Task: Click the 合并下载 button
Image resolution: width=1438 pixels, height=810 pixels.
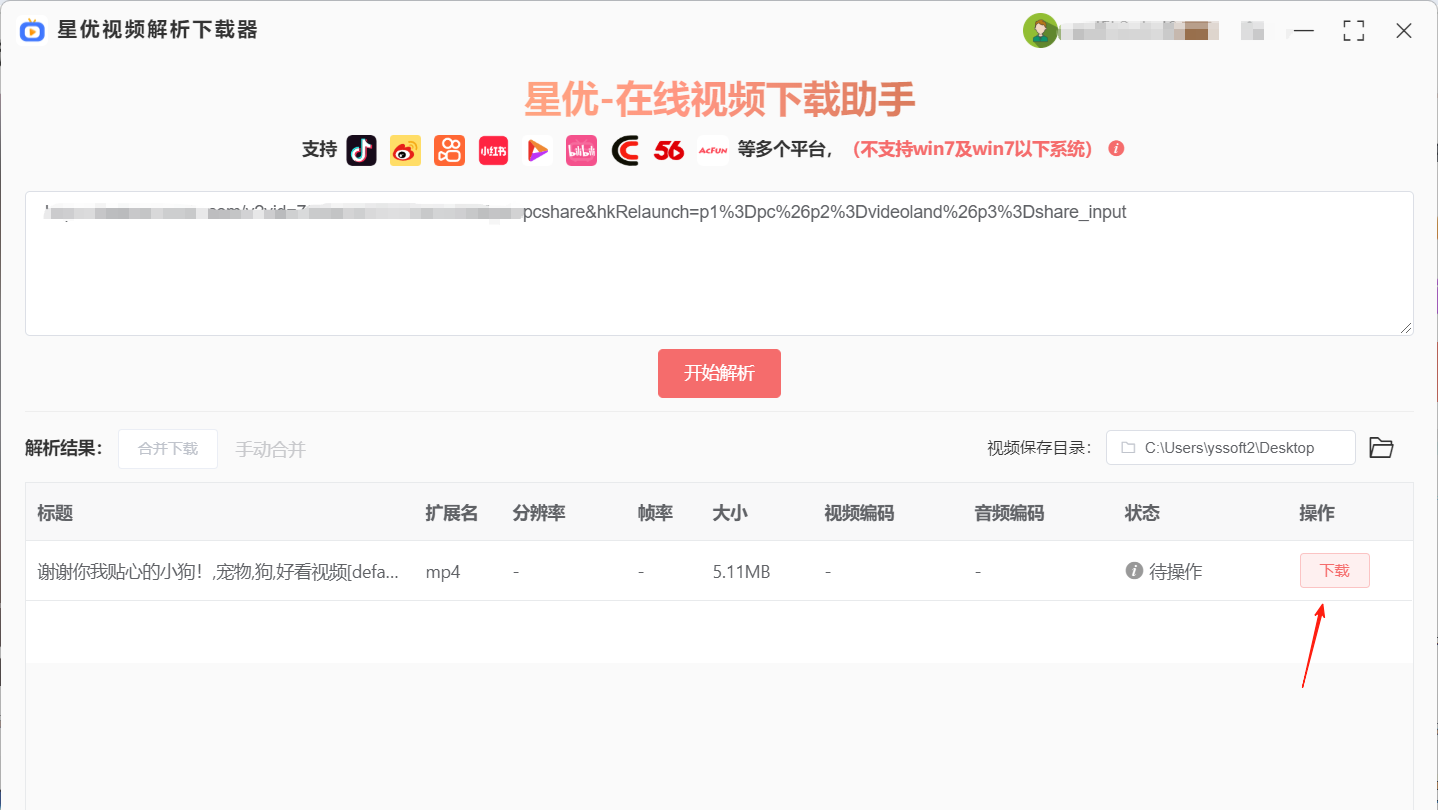Action: coord(168,449)
